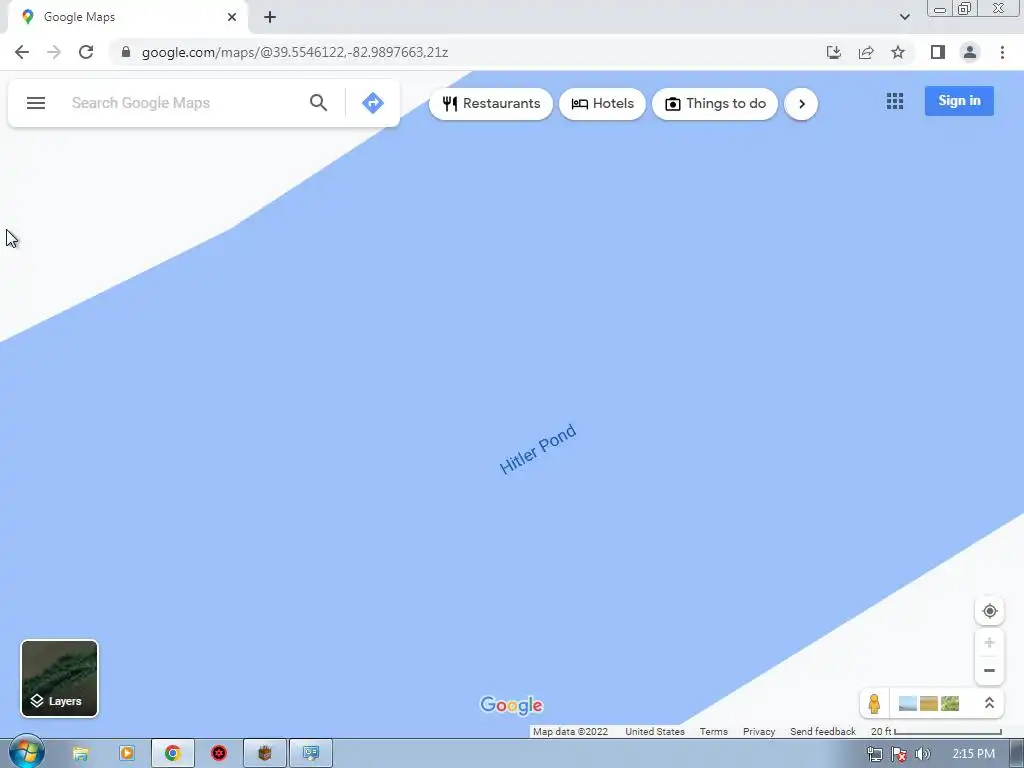Open the tab search dropdown
Viewport: 1024px width, 768px height.
point(904,17)
